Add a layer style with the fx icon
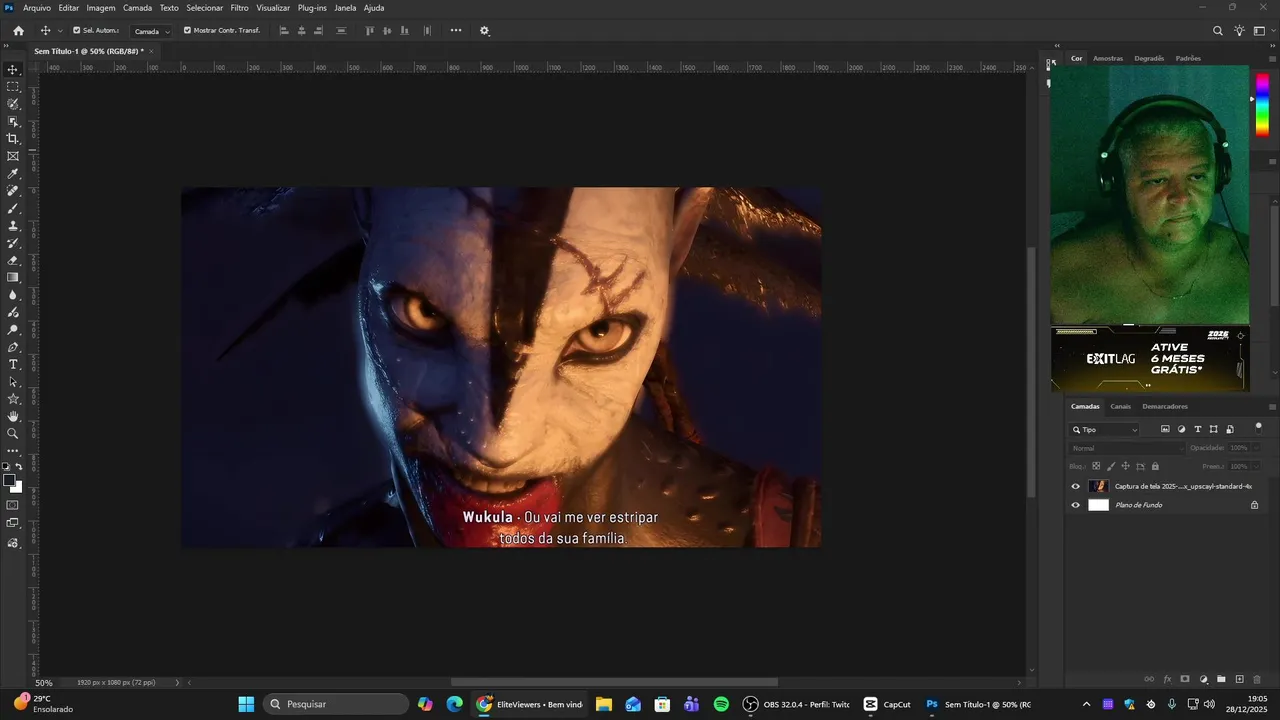1280x720 pixels. (x=1167, y=679)
